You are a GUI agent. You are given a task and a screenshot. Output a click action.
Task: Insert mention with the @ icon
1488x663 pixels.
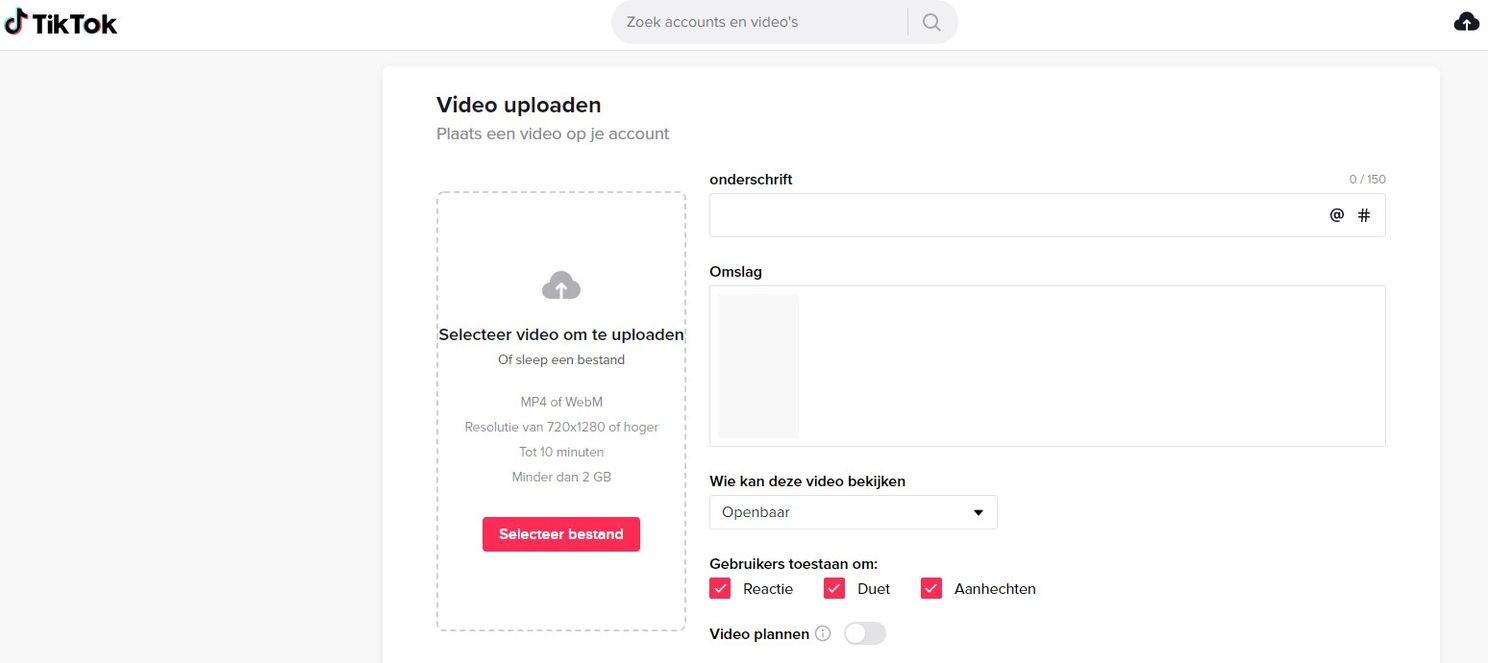coord(1336,215)
